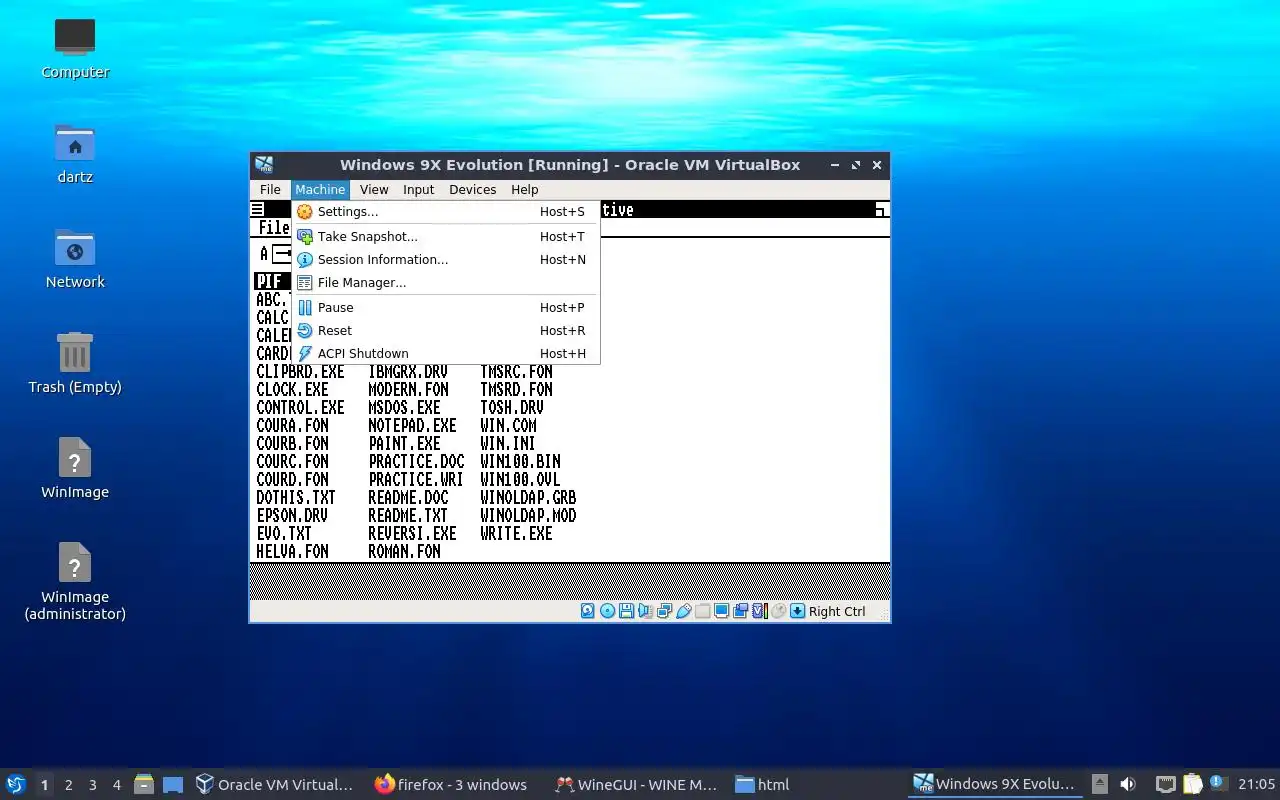The width and height of the screenshot is (1280, 800).
Task: Select PAINT.EXE in the guest file list
Action: click(x=404, y=444)
